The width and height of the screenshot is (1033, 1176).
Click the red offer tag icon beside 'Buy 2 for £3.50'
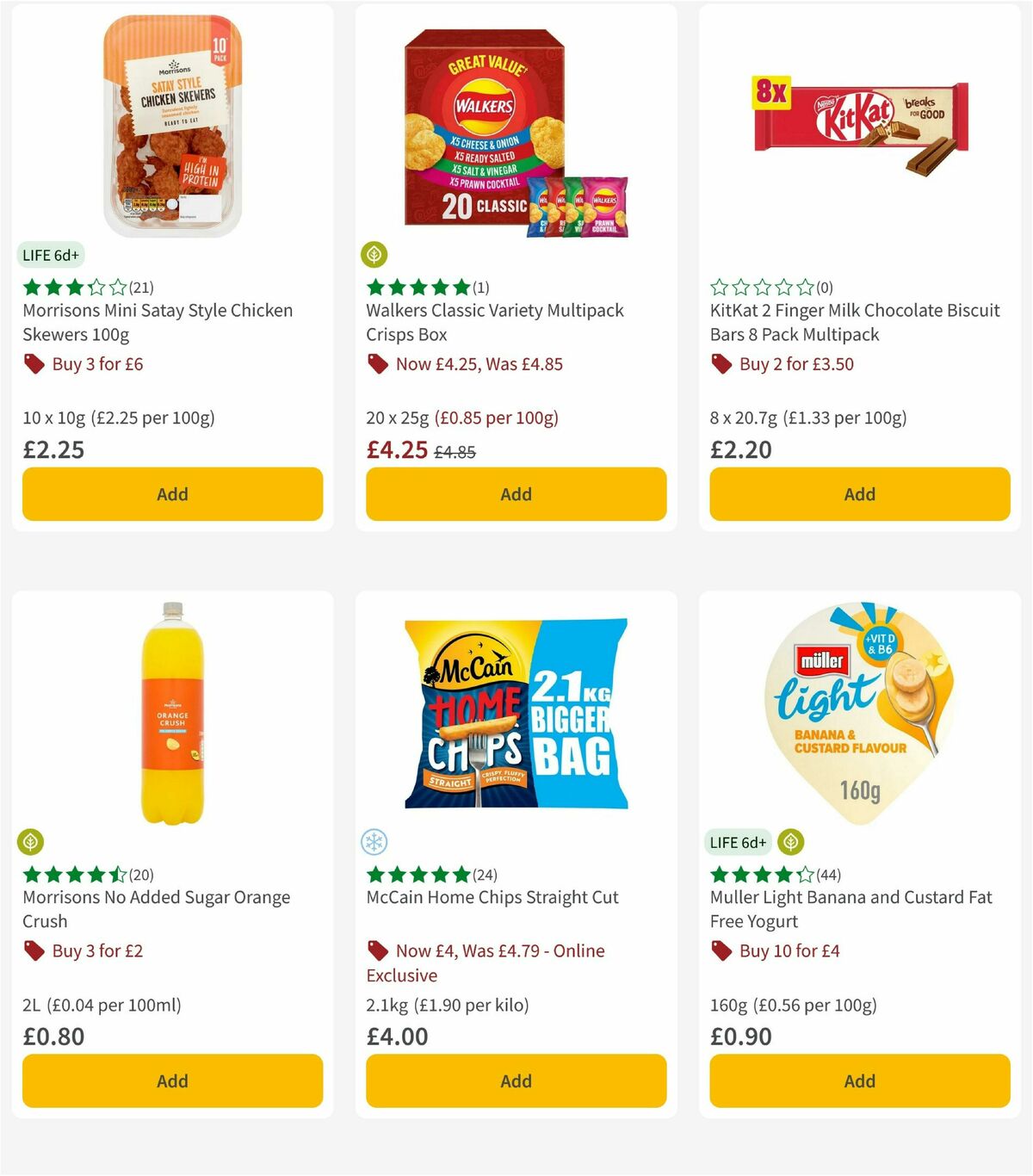pos(720,364)
